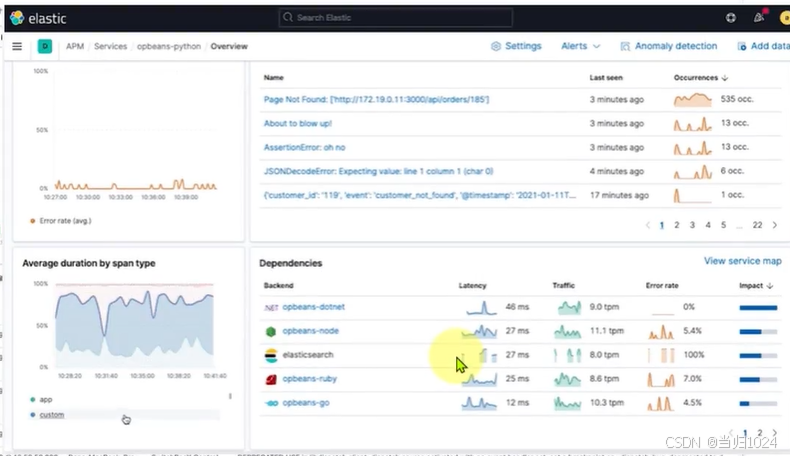Image resolution: width=790 pixels, height=456 pixels.
Task: Open customer_not_found error link
Action: point(420,195)
